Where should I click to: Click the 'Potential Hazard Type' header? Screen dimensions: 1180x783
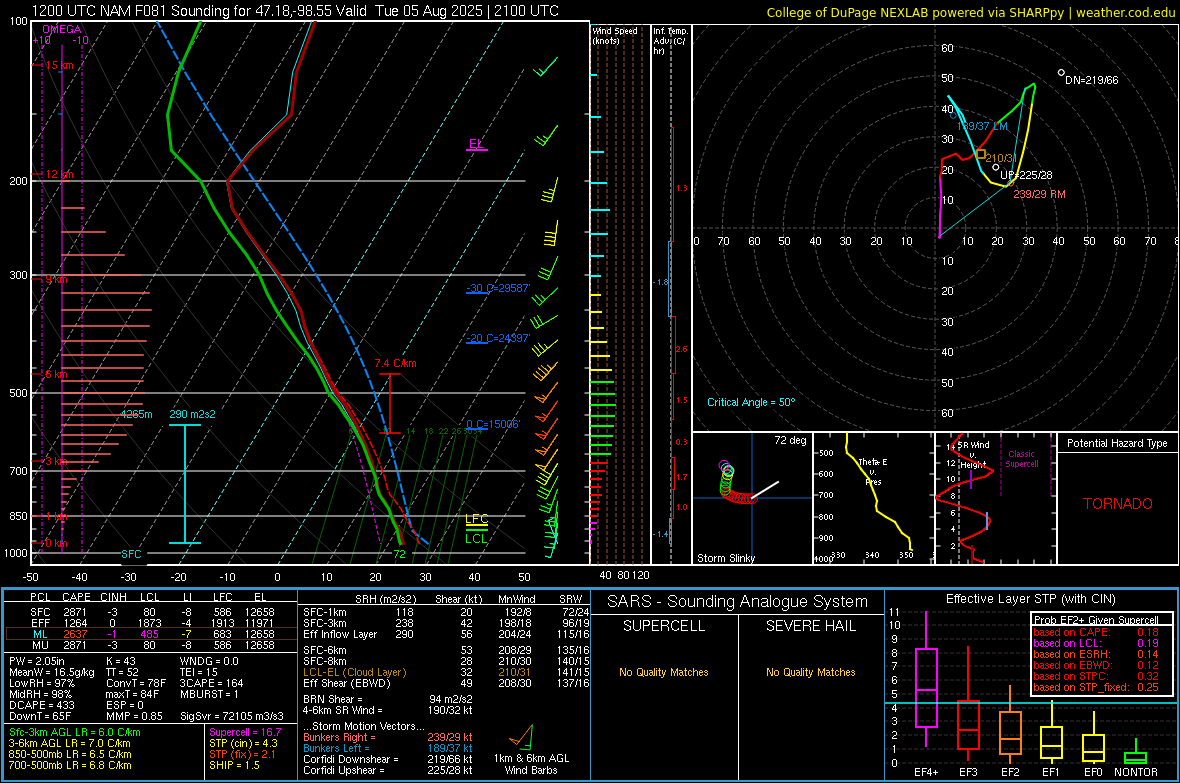(x=1118, y=443)
